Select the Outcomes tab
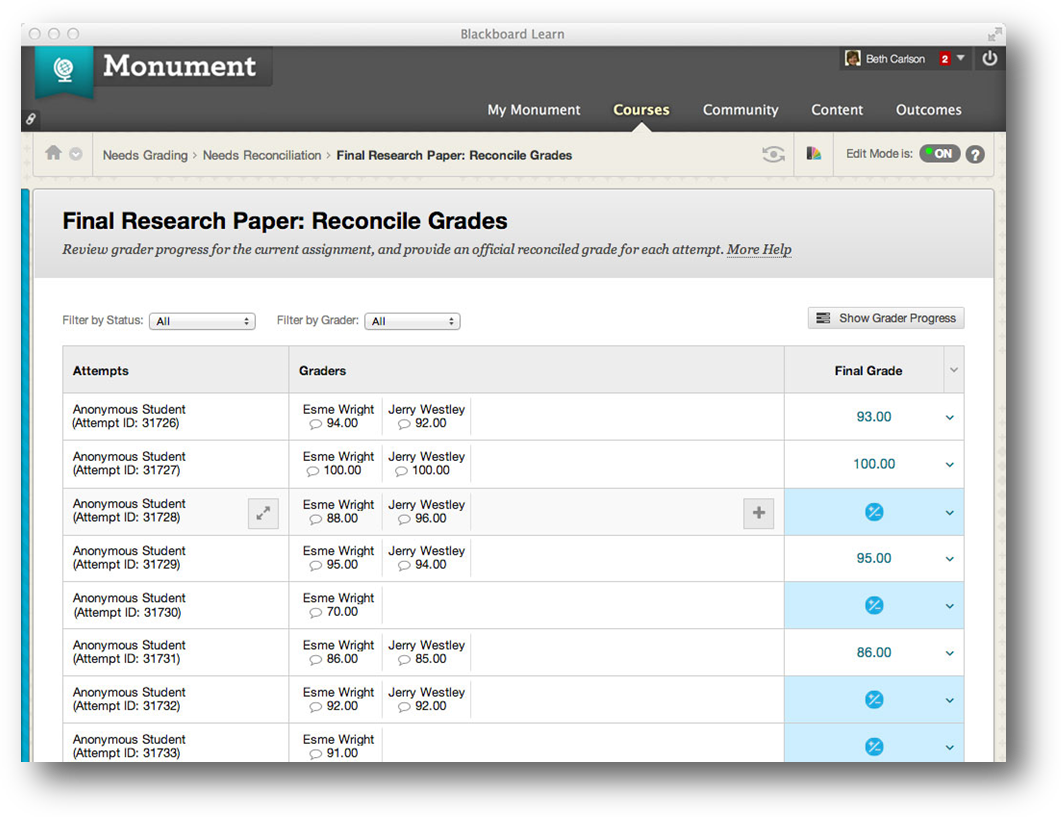Image resolution: width=1061 pixels, height=817 pixels. coord(928,110)
